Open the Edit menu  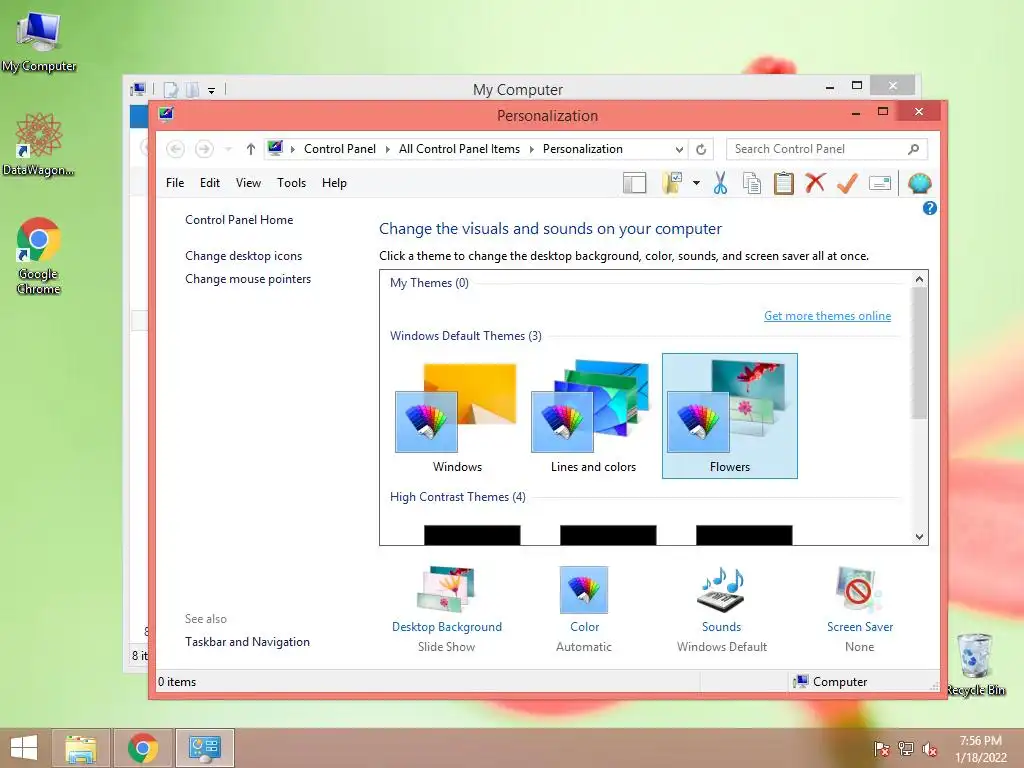[210, 183]
